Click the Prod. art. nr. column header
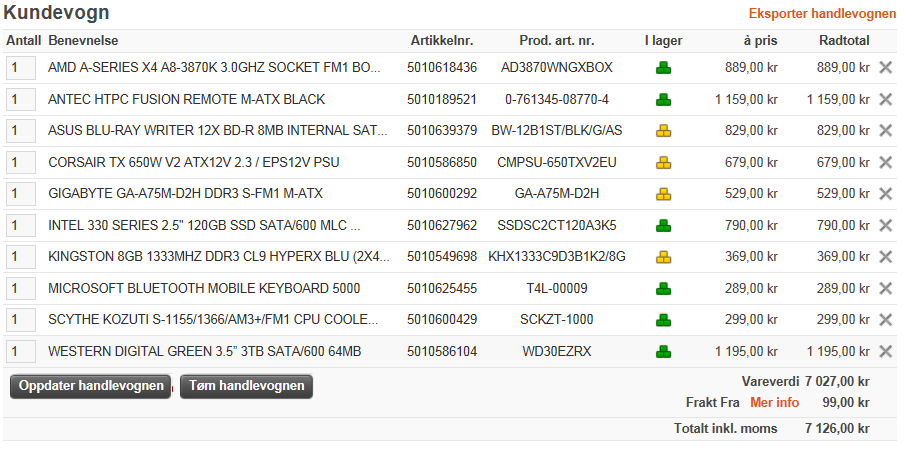The height and width of the screenshot is (460, 908). (x=556, y=41)
